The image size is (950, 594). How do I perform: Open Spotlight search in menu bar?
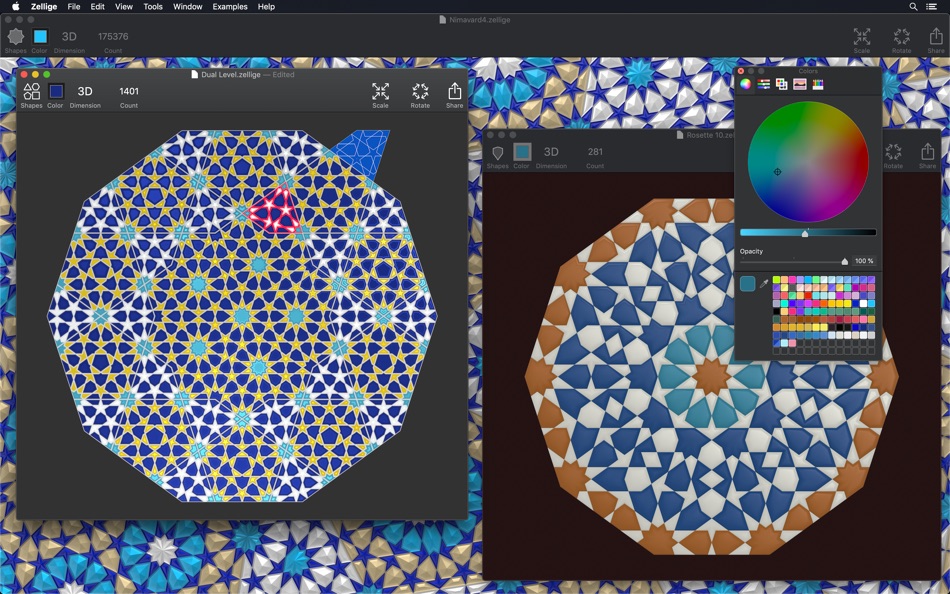coord(913,7)
